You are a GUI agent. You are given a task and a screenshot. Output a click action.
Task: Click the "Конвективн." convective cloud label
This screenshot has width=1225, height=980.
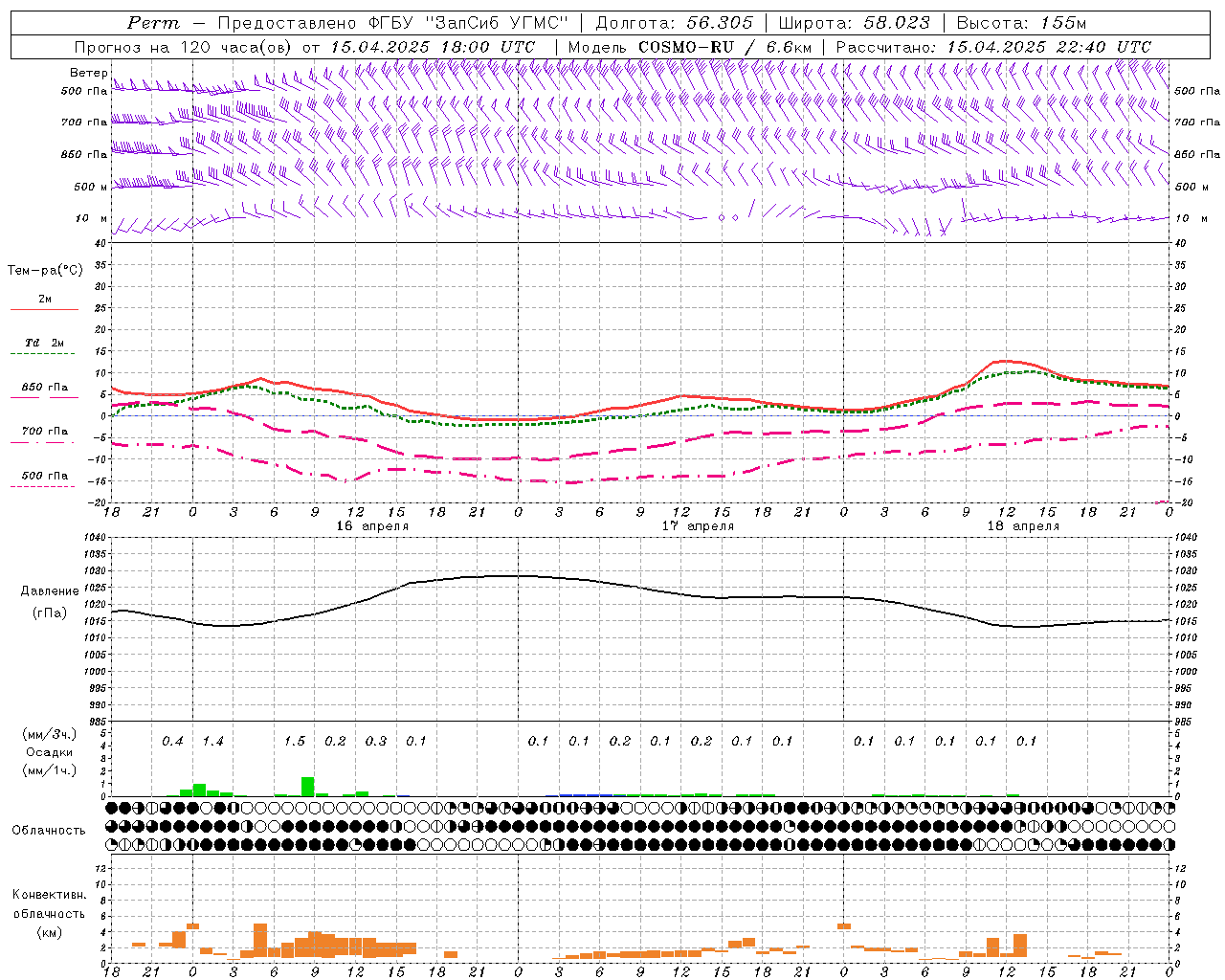pos(49,895)
